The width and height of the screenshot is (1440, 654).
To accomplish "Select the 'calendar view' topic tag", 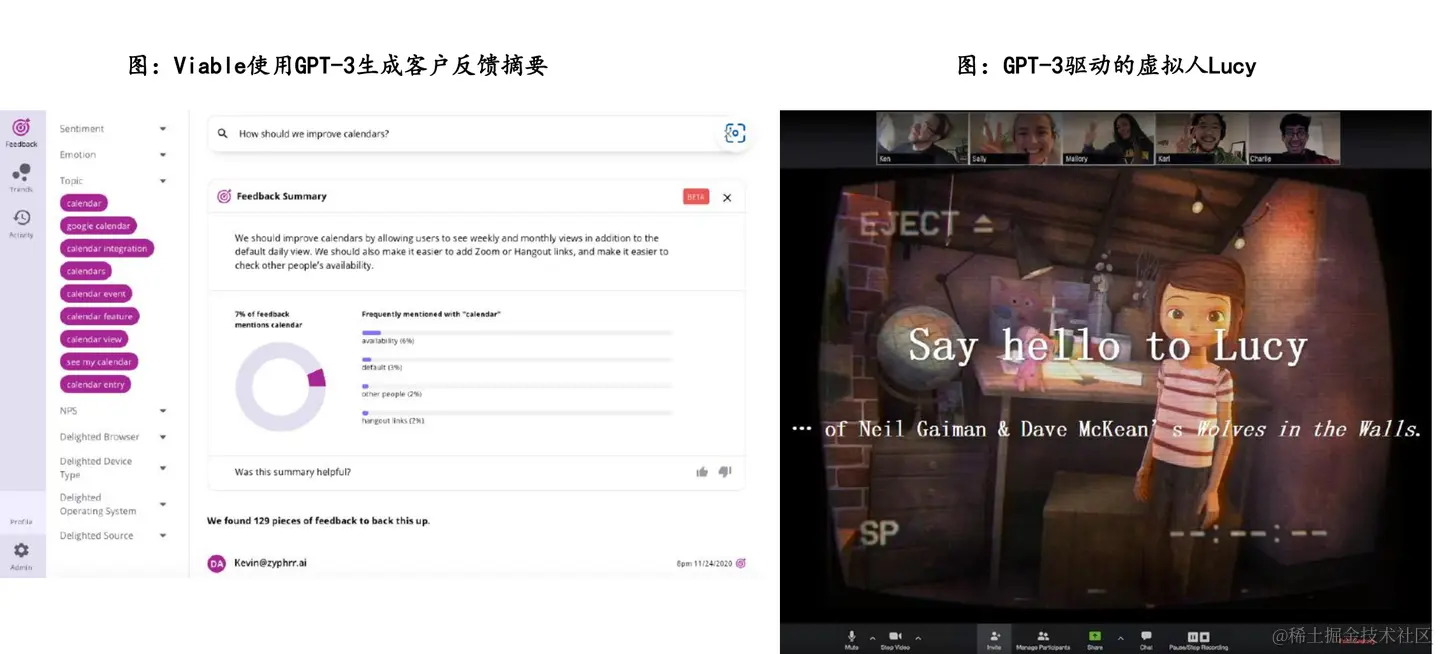I will [x=94, y=339].
